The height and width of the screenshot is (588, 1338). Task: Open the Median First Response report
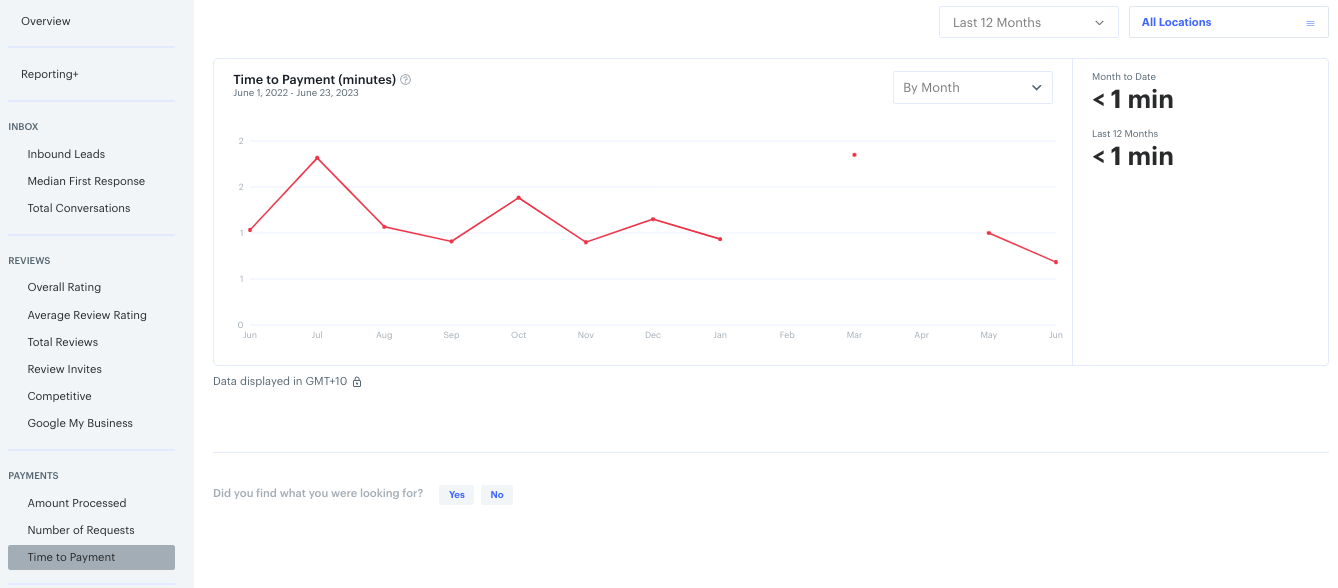click(86, 180)
